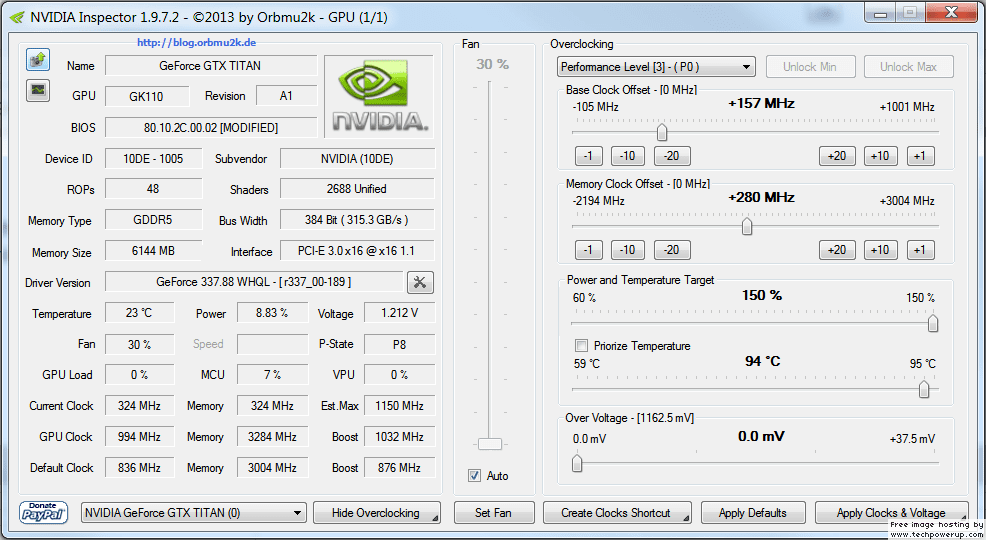Open the blog.orbmu2k.de link
The image size is (986, 540).
pyautogui.click(x=197, y=43)
